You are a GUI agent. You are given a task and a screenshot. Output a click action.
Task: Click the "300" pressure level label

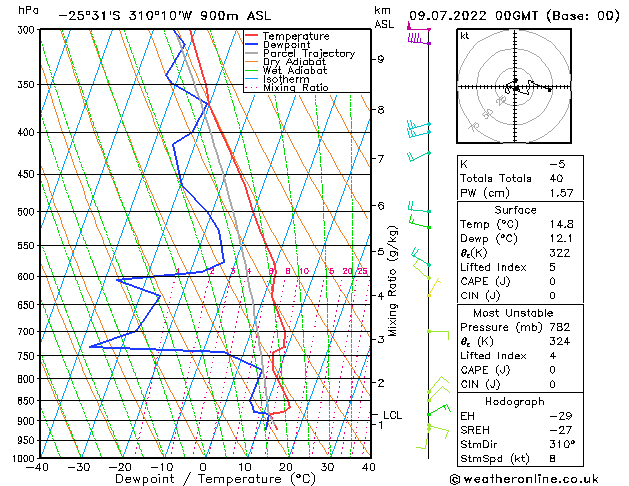(x=28, y=30)
